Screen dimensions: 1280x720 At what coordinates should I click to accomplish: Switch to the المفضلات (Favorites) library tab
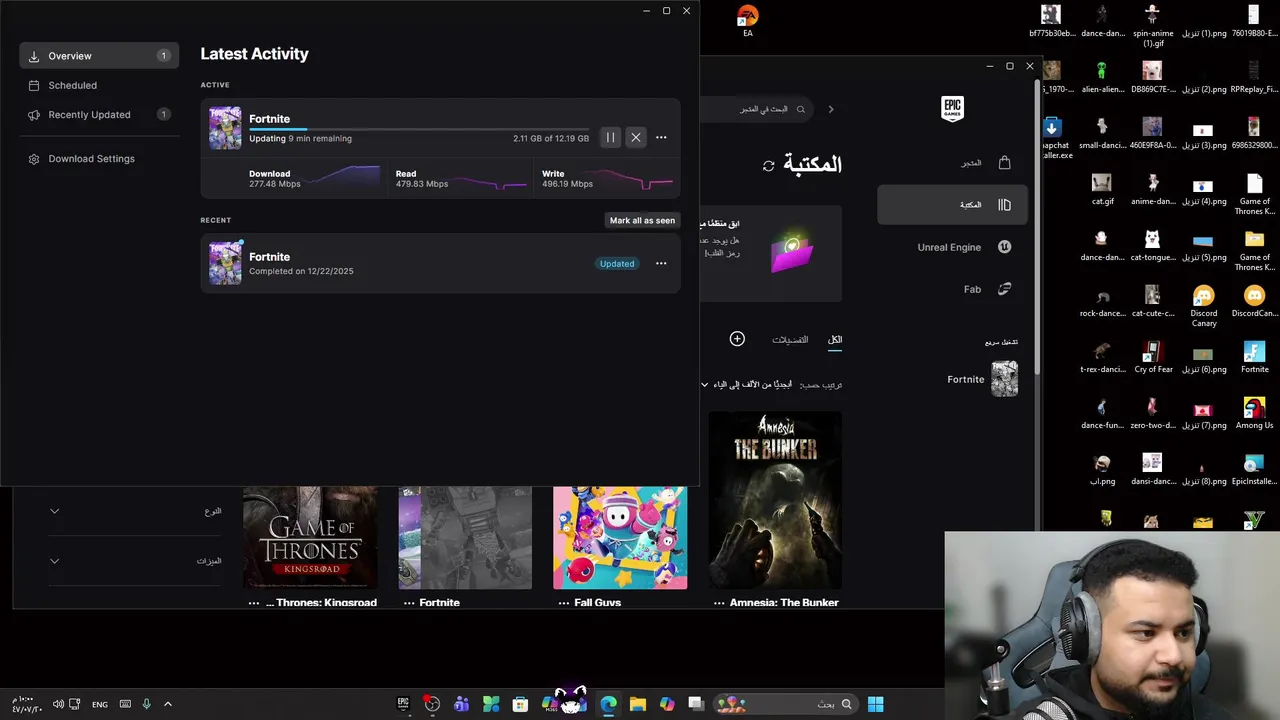coord(790,340)
